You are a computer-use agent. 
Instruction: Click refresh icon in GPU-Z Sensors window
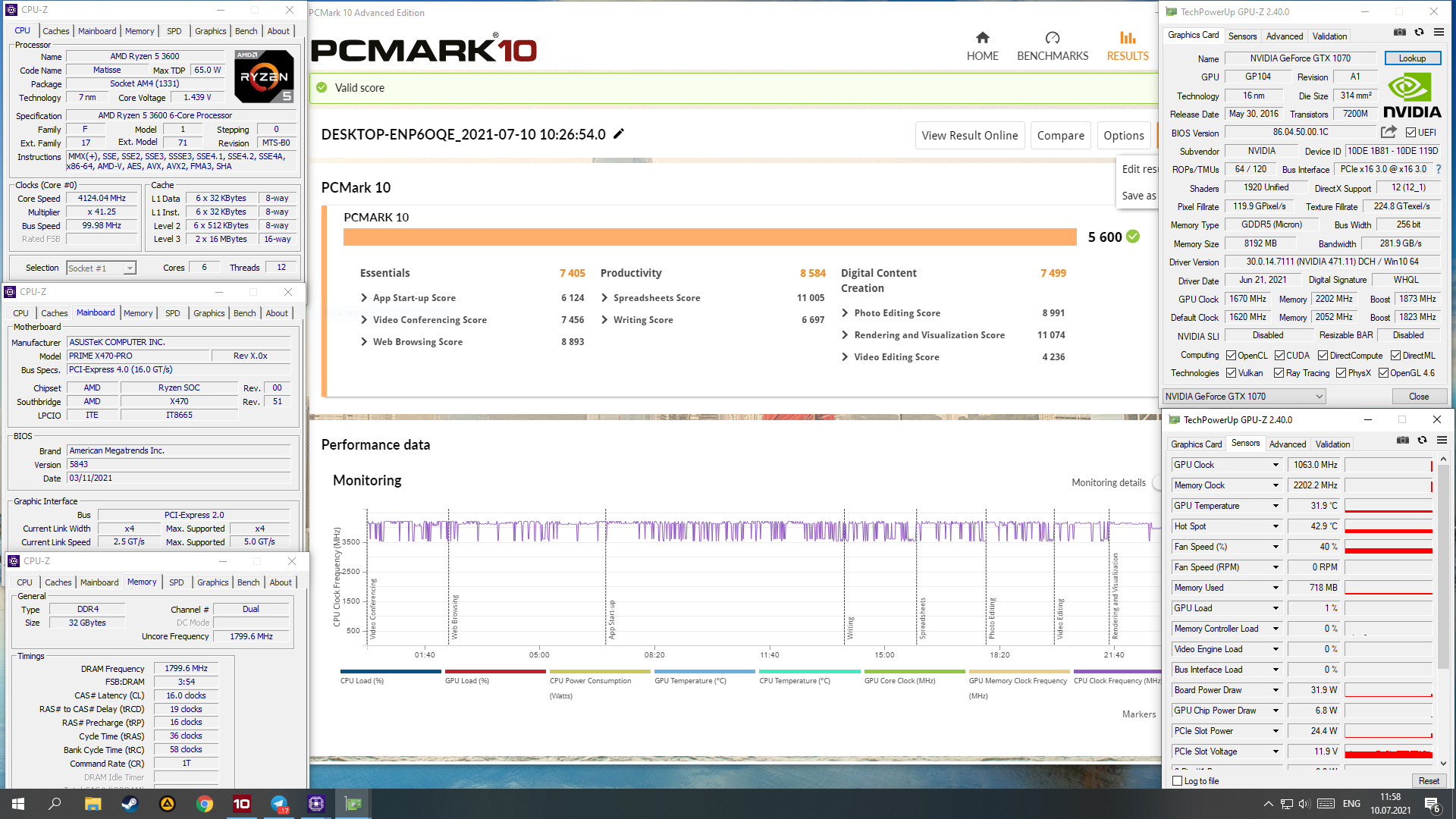coord(1422,441)
